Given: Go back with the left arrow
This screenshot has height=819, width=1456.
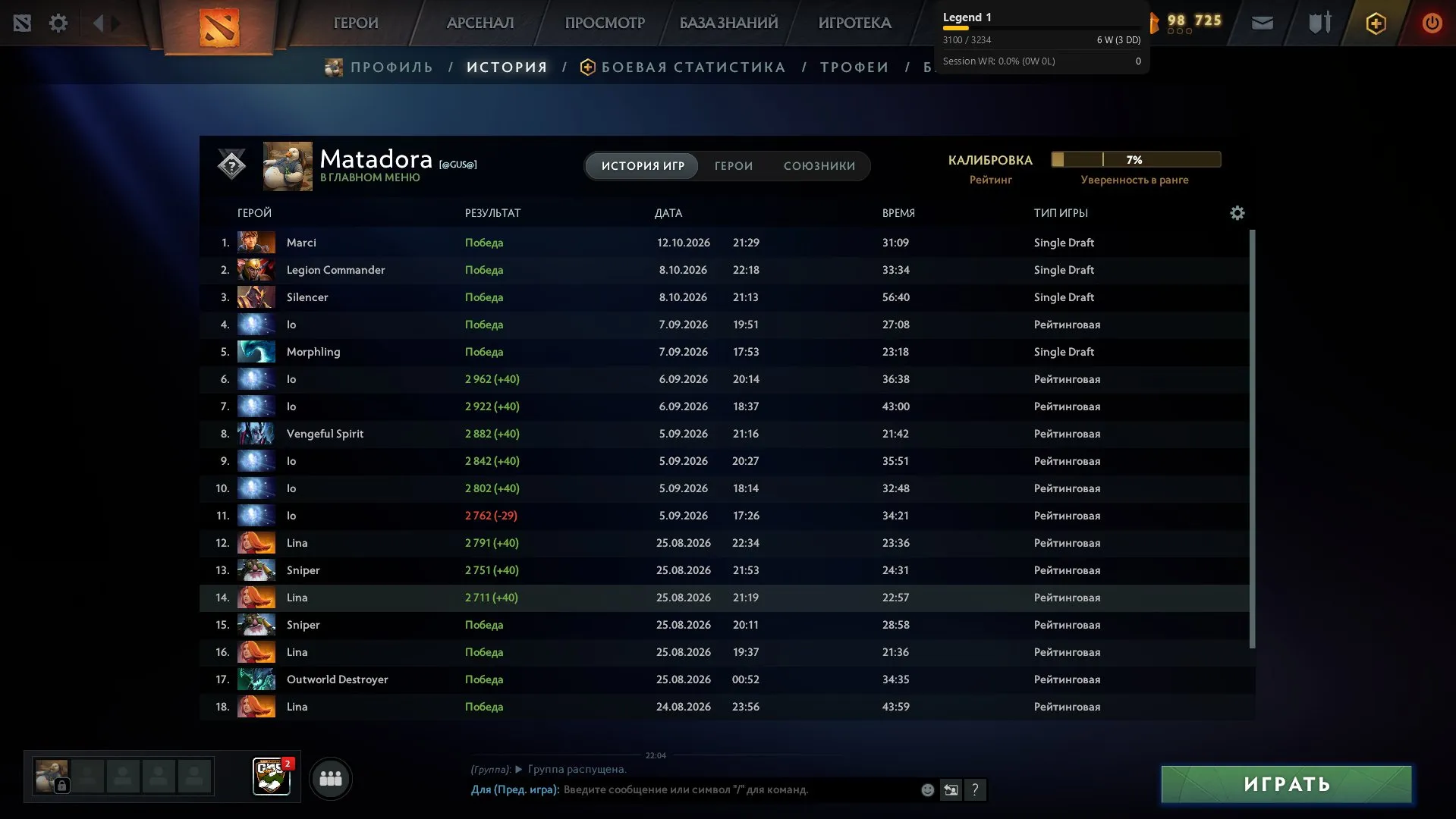Looking at the screenshot, I should (98, 23).
